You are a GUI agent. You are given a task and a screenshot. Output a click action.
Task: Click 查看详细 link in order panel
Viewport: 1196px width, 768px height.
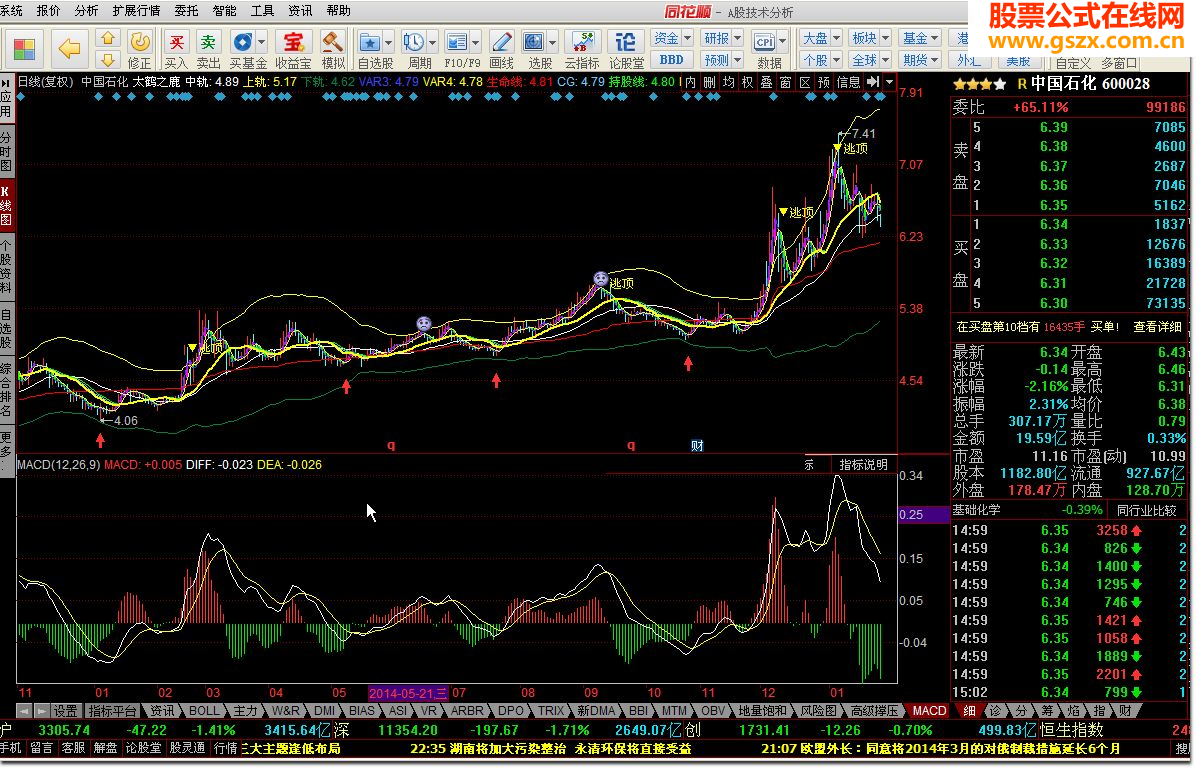[1157, 326]
